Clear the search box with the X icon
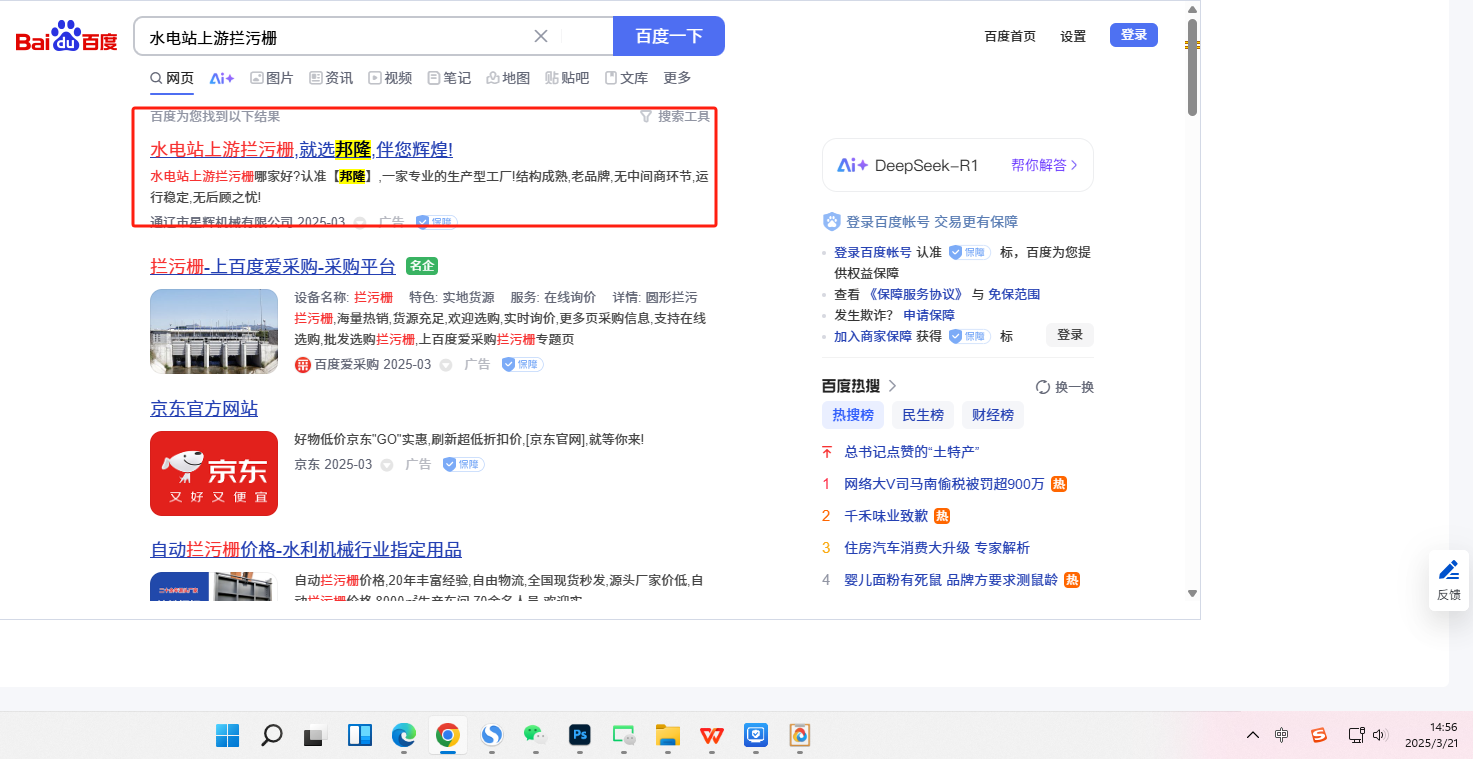 click(541, 36)
